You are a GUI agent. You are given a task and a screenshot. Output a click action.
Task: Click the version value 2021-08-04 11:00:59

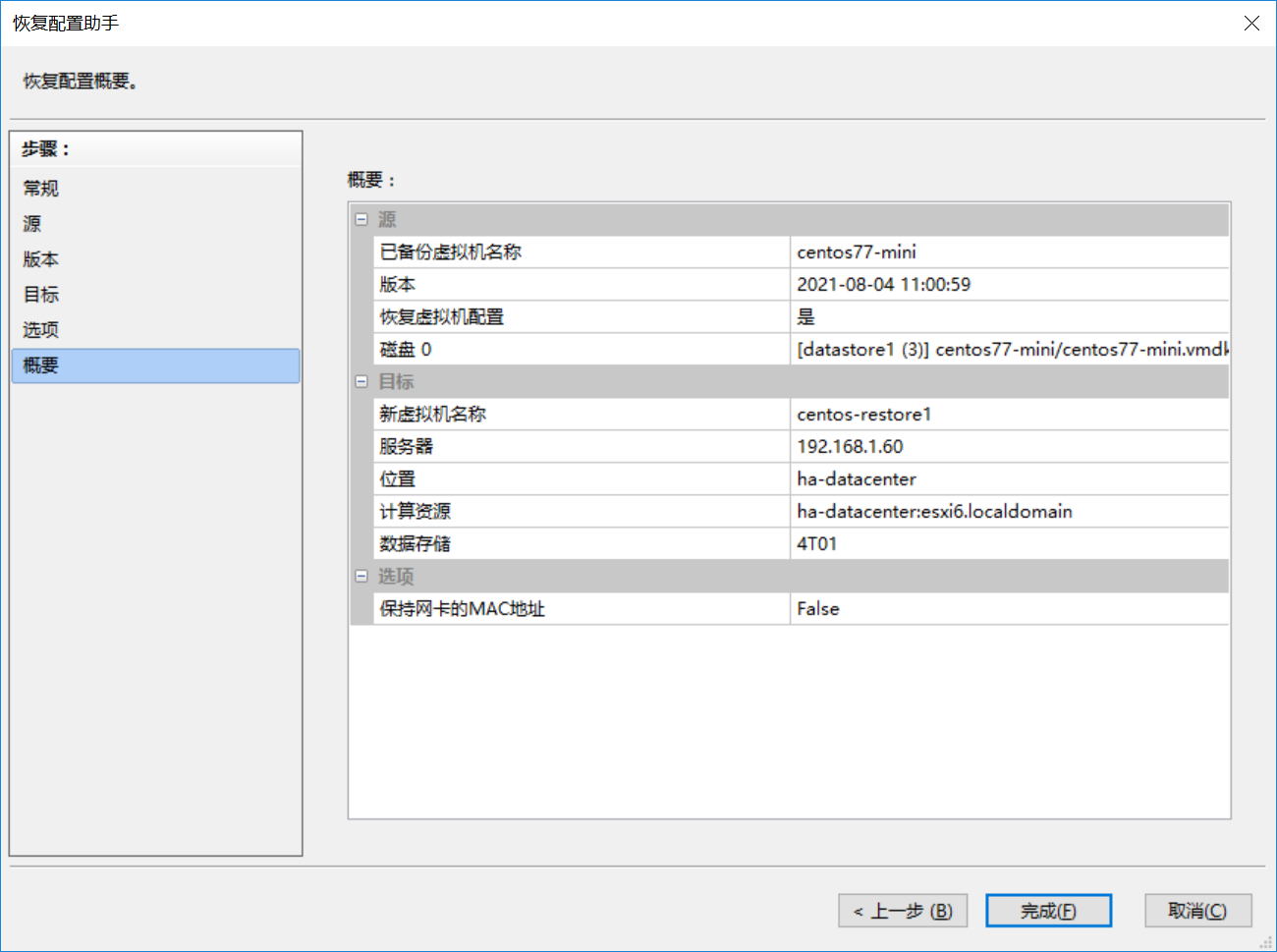click(x=883, y=285)
